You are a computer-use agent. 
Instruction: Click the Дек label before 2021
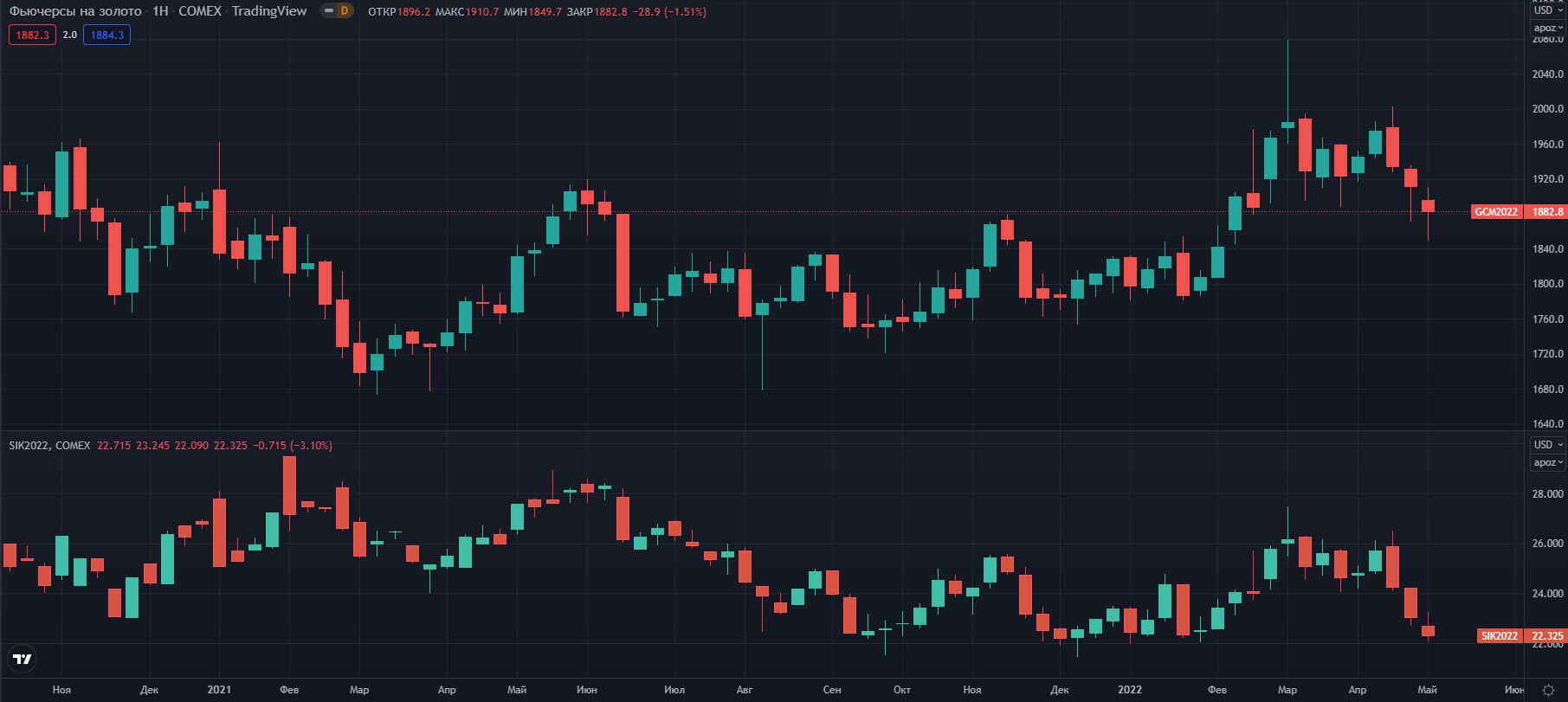(149, 690)
